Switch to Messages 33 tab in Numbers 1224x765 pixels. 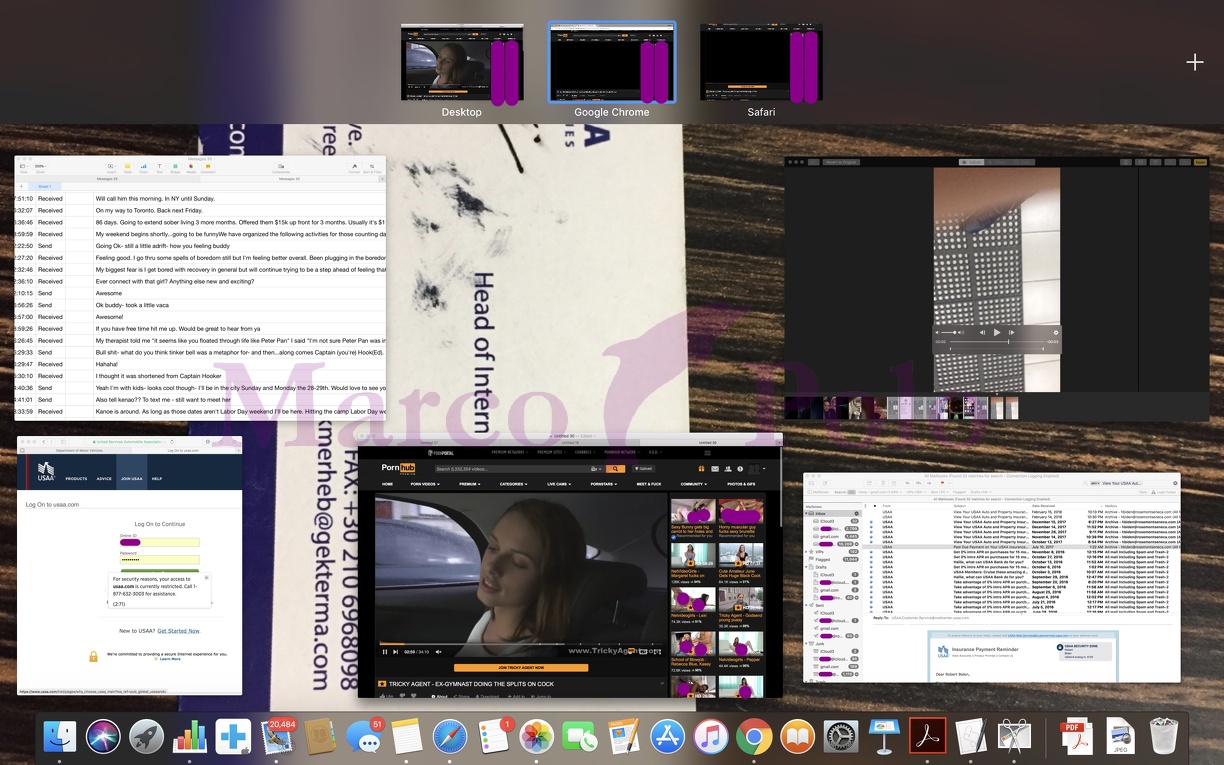pyautogui.click(x=289, y=179)
